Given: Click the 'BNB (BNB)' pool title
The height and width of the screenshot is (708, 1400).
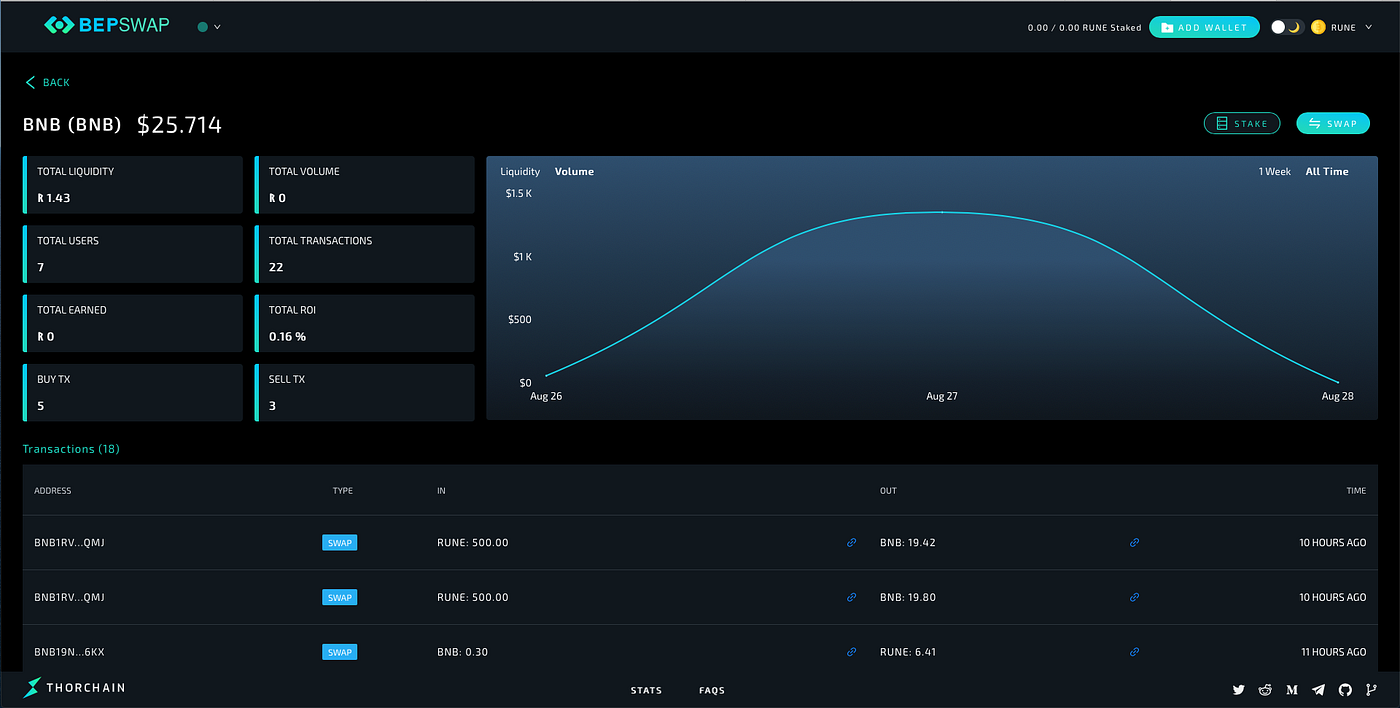Looking at the screenshot, I should point(72,125).
